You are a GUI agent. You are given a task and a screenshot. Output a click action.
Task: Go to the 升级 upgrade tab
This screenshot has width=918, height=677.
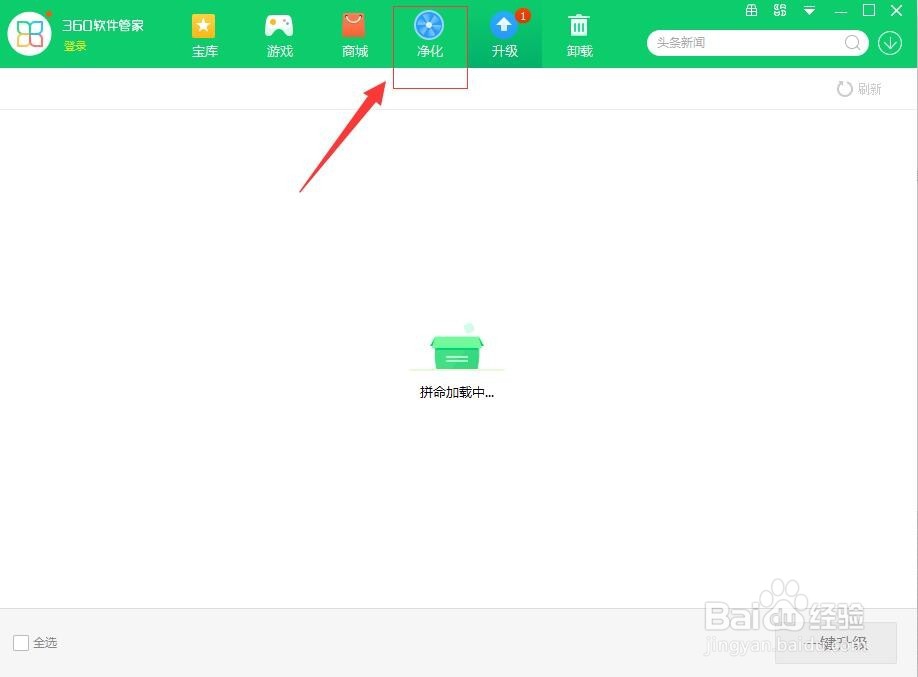[x=505, y=36]
